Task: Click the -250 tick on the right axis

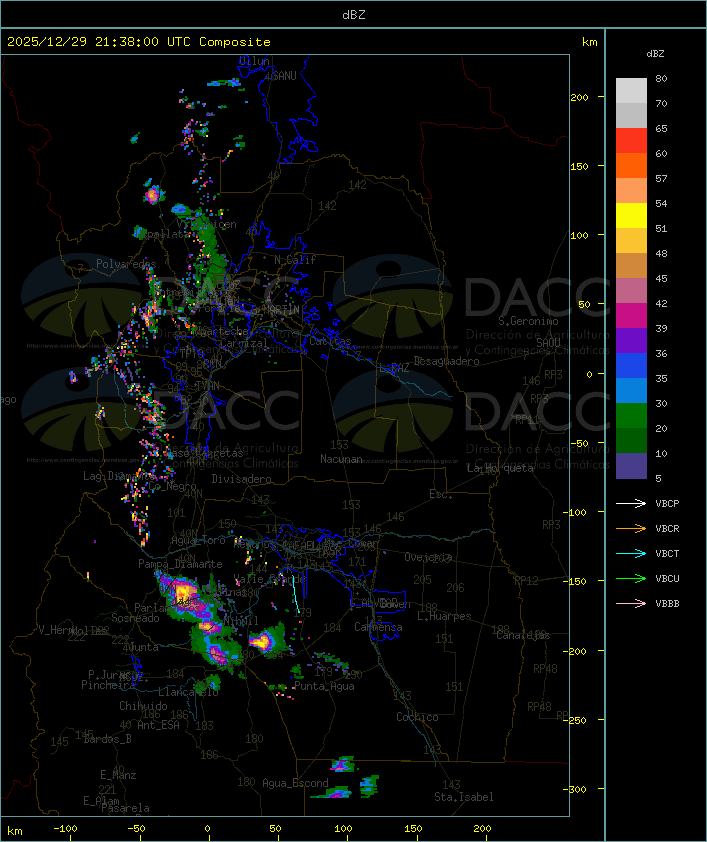Action: [x=575, y=720]
